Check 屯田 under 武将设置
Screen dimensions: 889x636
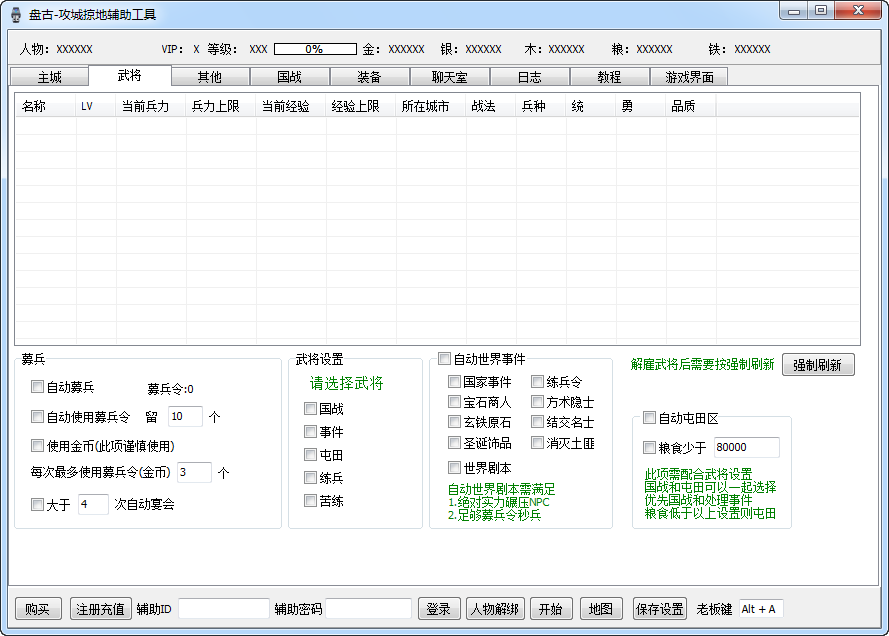310,454
